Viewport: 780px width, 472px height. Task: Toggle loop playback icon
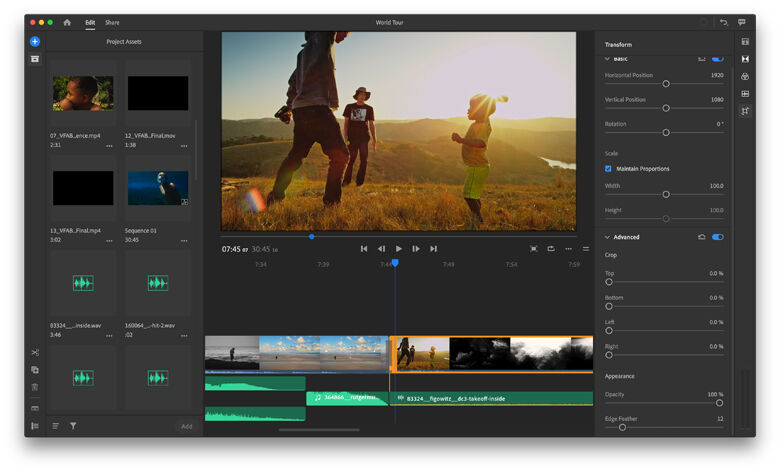click(551, 249)
